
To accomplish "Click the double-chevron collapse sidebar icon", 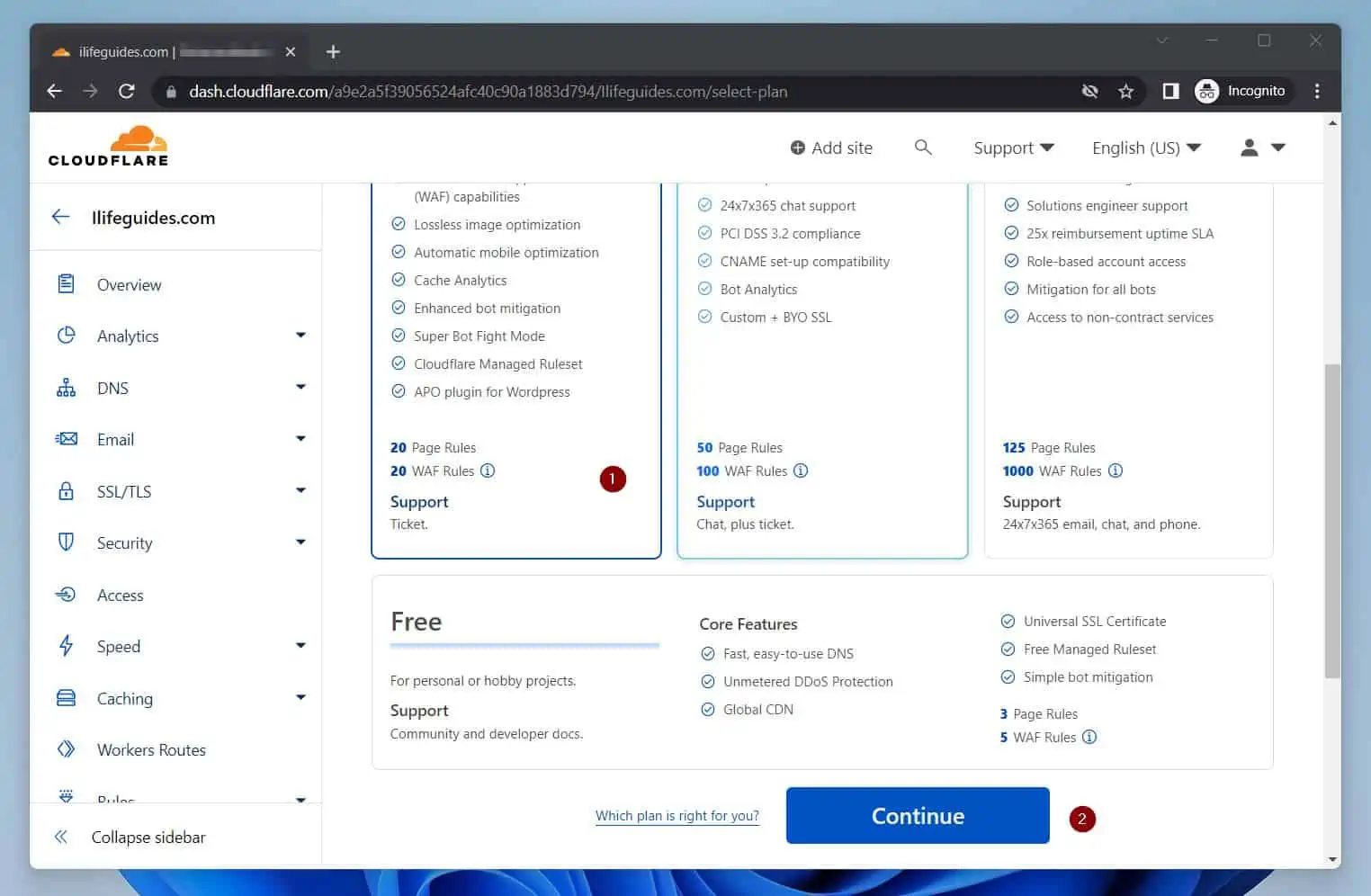I will 60,837.
